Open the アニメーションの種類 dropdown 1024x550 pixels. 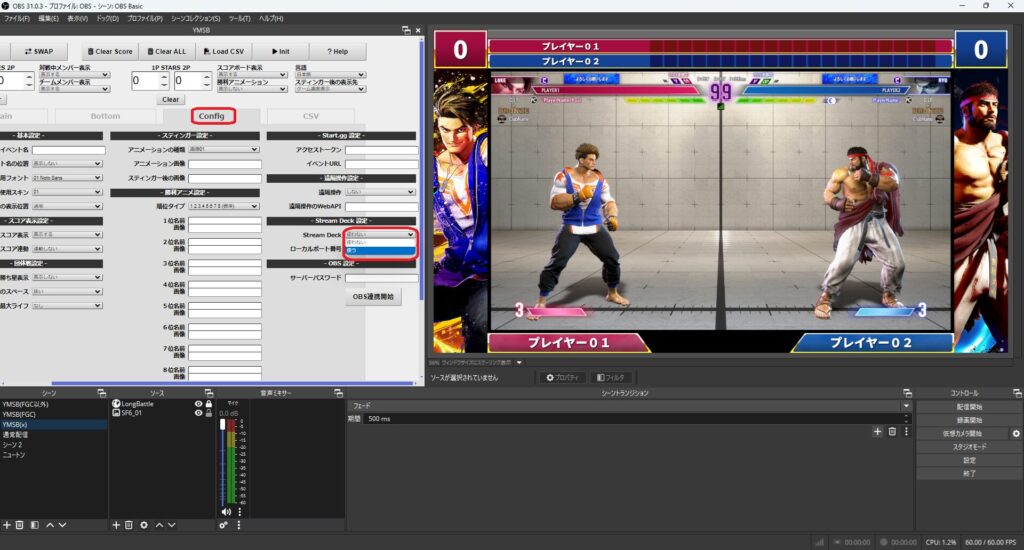pyautogui.click(x=223, y=150)
